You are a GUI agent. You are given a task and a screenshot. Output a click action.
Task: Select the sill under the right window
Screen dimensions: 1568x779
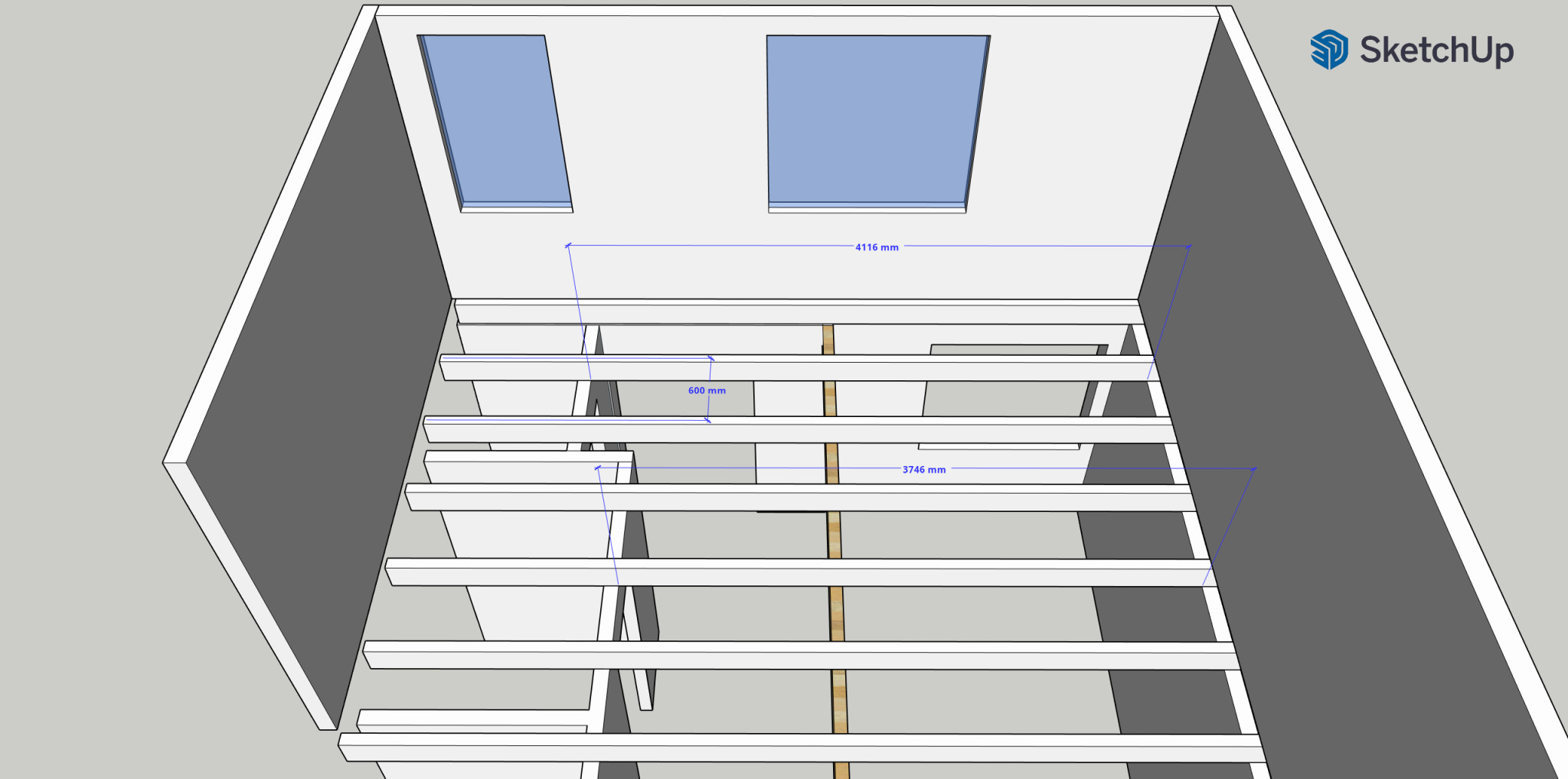point(867,207)
